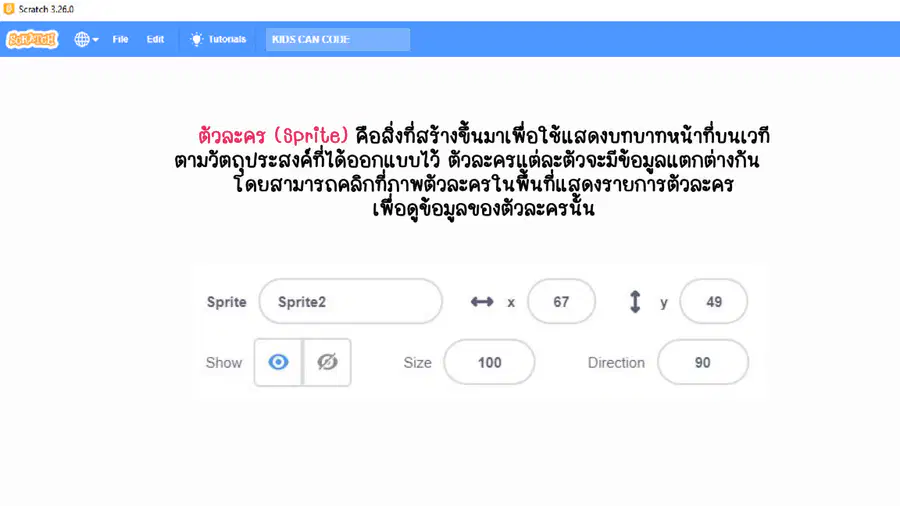Click the Scratch 3.26.0 title bar icon

click(x=9, y=9)
